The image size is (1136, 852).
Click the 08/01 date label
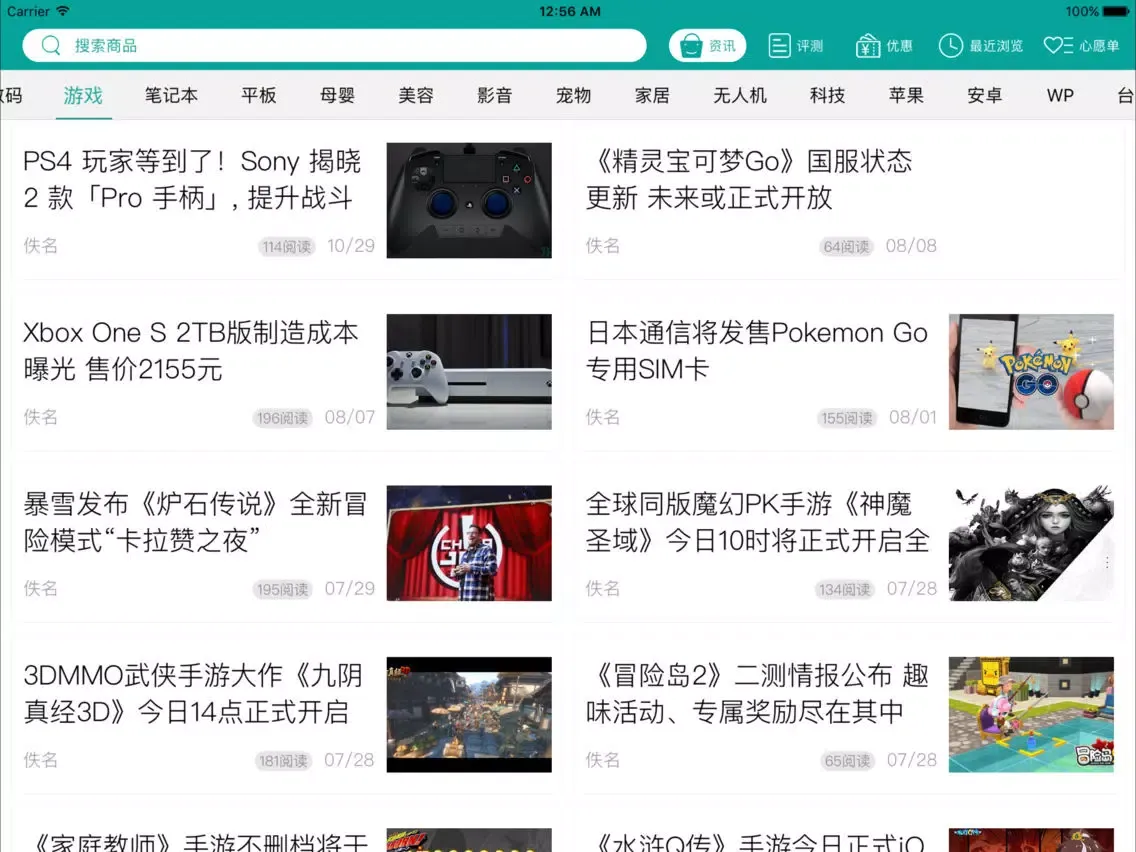(913, 417)
